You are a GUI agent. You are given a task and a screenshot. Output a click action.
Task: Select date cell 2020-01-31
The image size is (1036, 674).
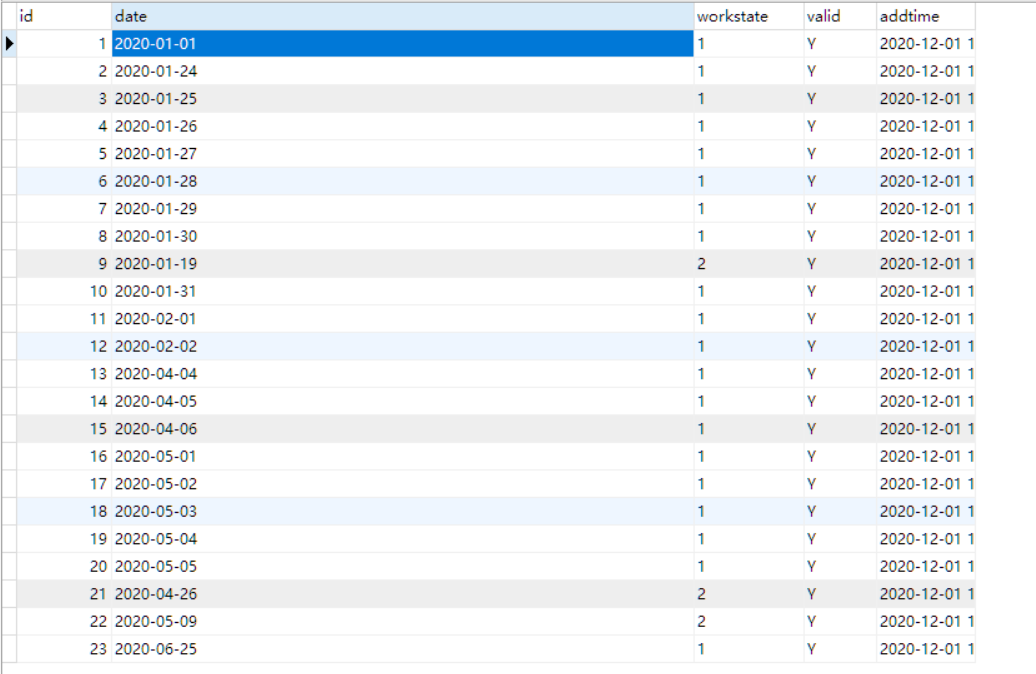click(402, 291)
